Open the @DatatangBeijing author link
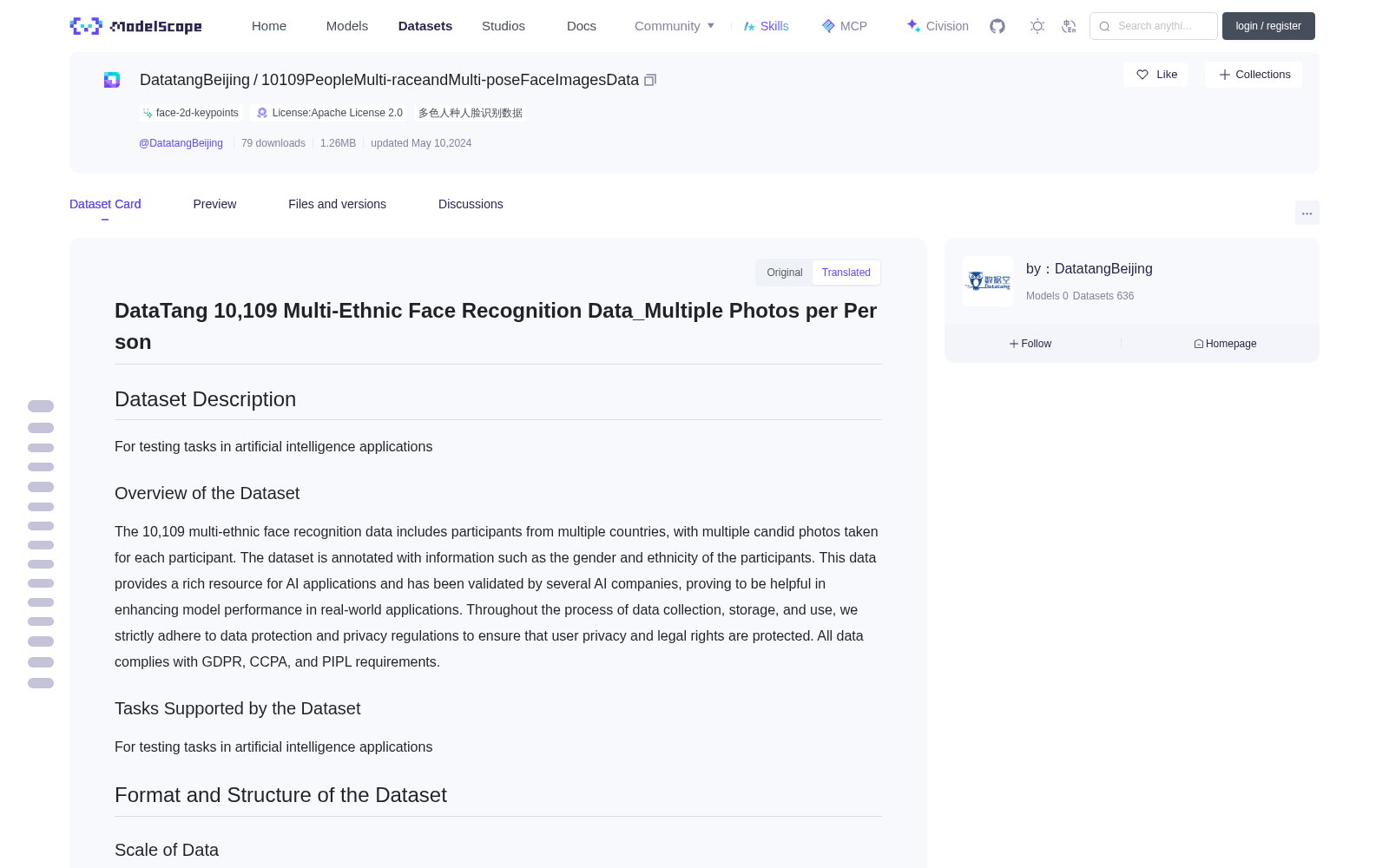 pyautogui.click(x=181, y=143)
